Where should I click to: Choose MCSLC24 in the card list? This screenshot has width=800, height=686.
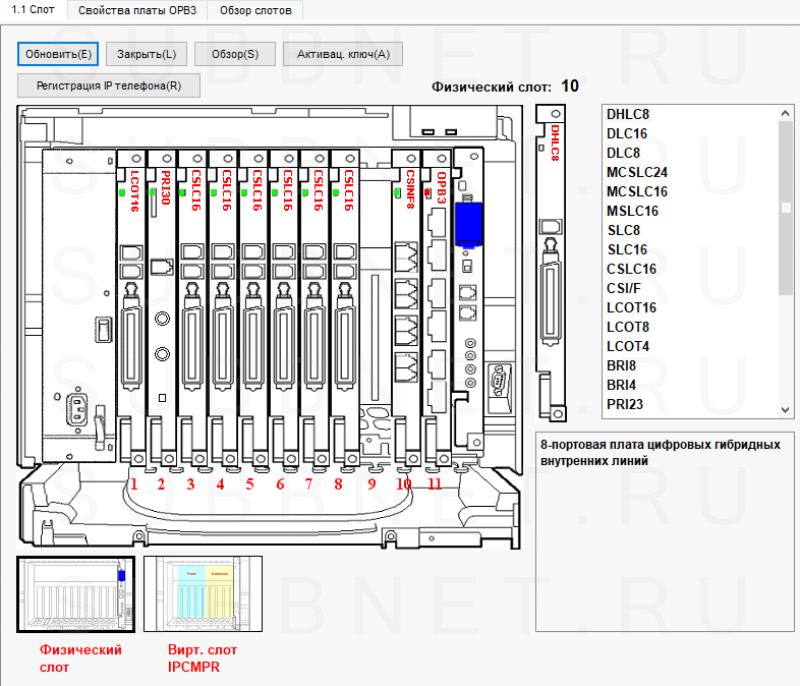636,172
